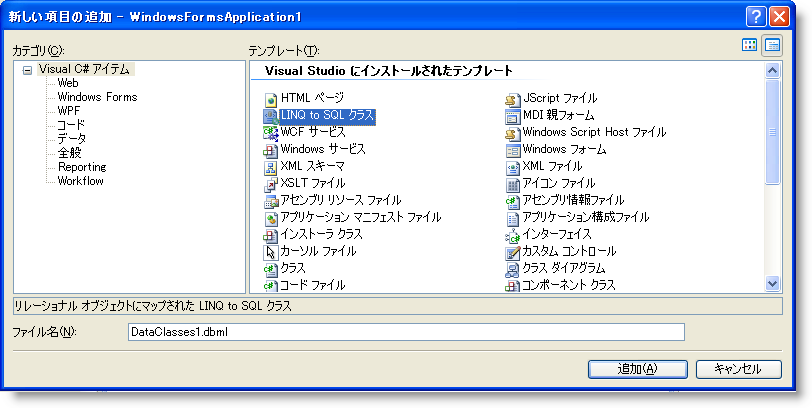Click the HTML ページ template icon

pos(271,99)
